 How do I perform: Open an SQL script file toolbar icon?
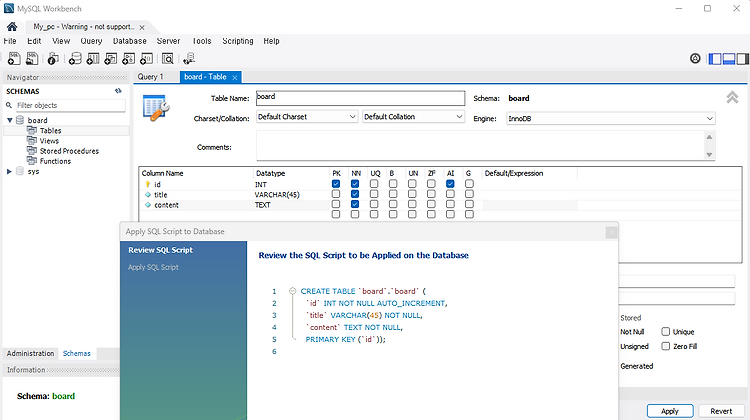[32, 58]
